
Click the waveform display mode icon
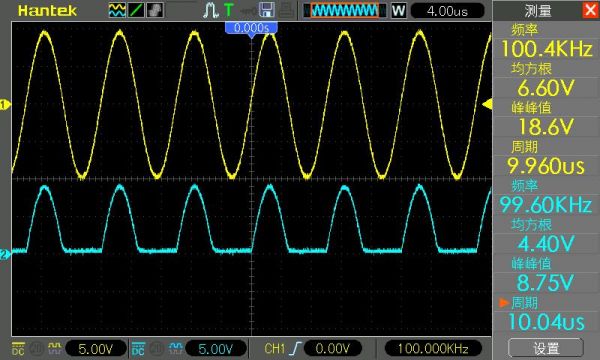117,10
